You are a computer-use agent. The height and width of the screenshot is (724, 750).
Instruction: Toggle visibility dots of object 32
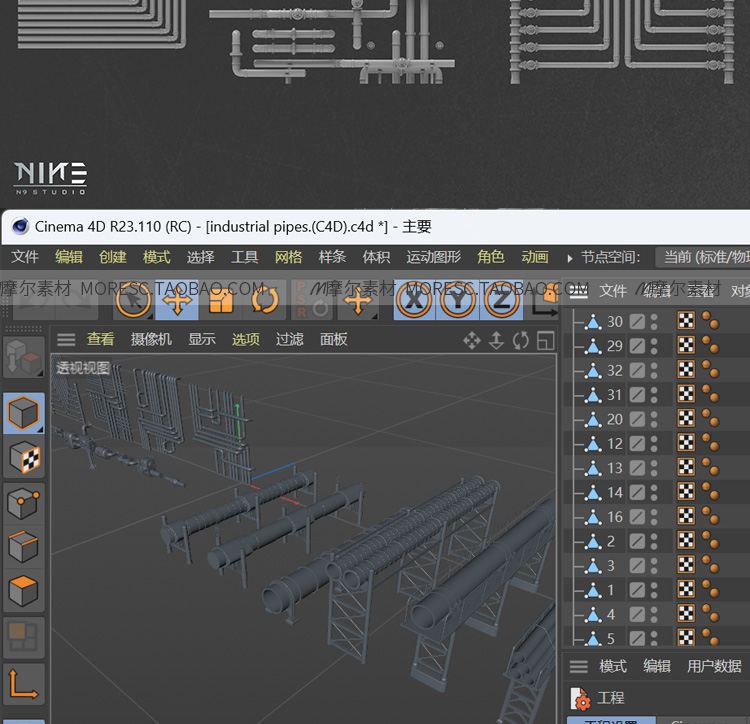(x=654, y=370)
